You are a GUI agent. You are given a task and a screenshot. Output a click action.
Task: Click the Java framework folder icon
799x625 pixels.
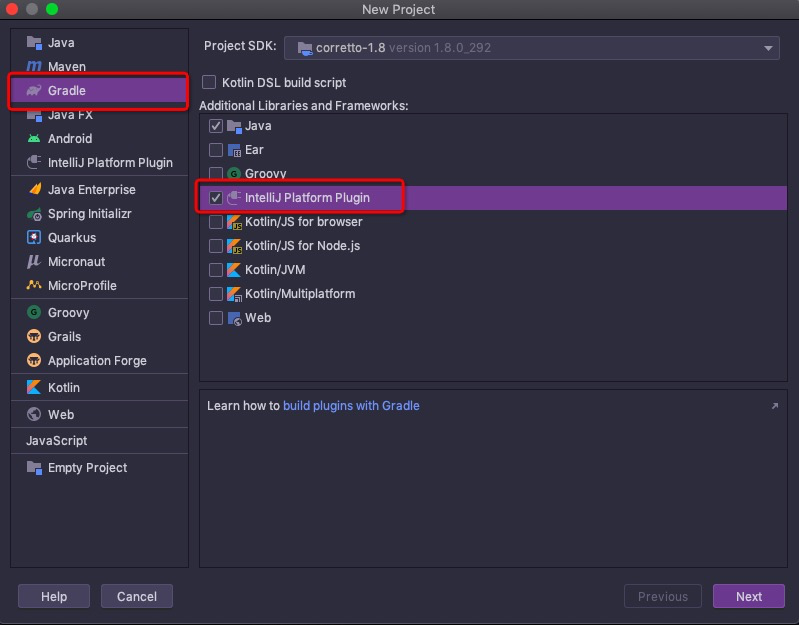[x=234, y=126]
